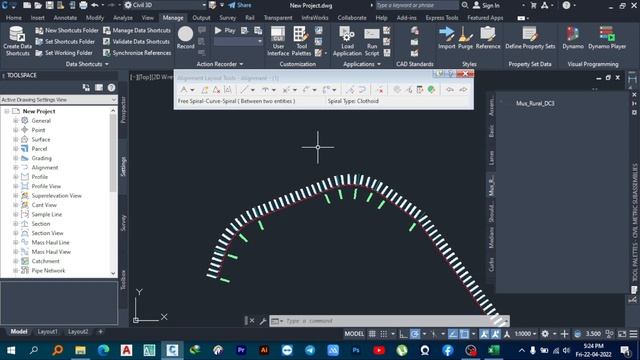The image size is (640, 360).
Task: Select the Mus_Rural_DC3 palette item
Action: tap(535, 103)
